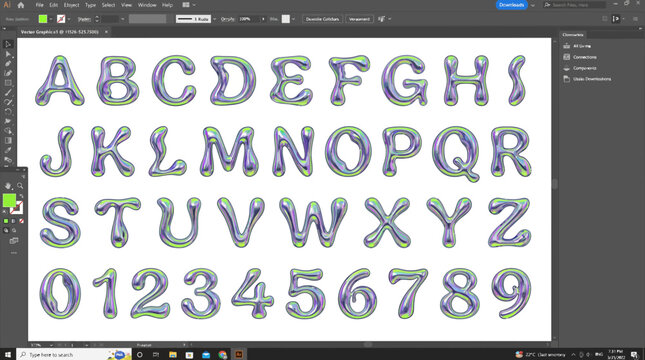Open the Window menu
The image size is (645, 360).
point(147,5)
